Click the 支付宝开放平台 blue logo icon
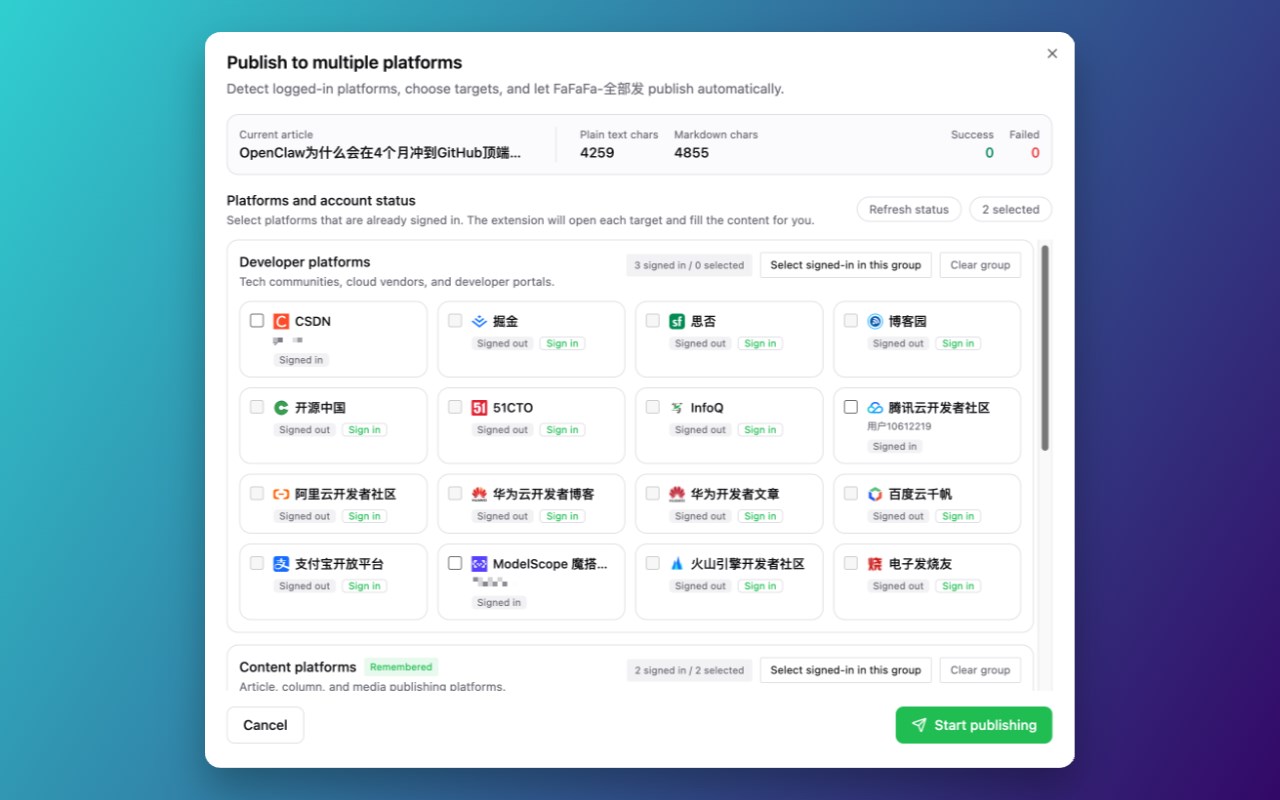 coord(281,564)
